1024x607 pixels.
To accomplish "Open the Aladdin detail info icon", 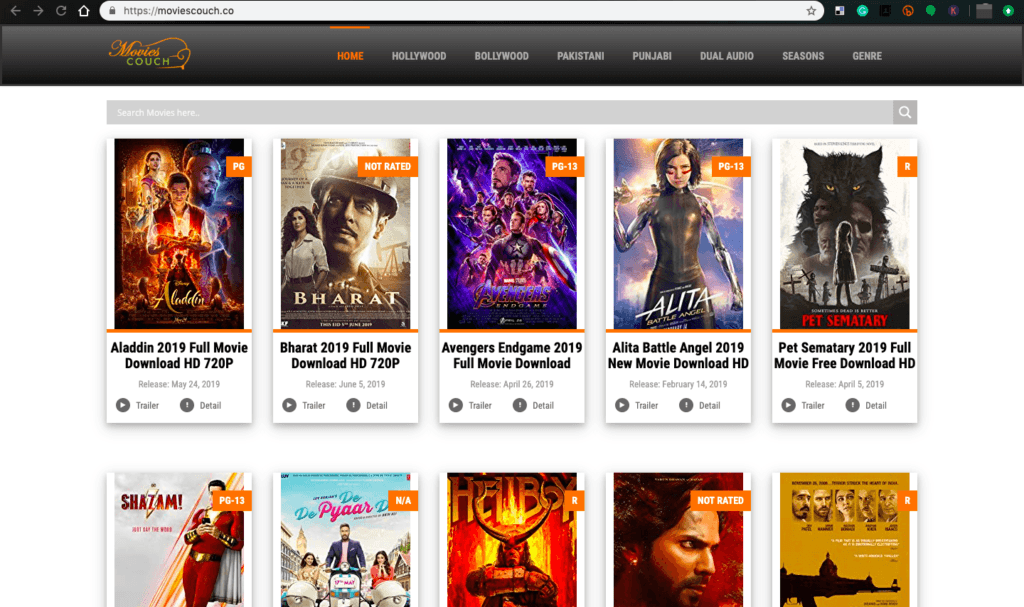I will coord(187,405).
